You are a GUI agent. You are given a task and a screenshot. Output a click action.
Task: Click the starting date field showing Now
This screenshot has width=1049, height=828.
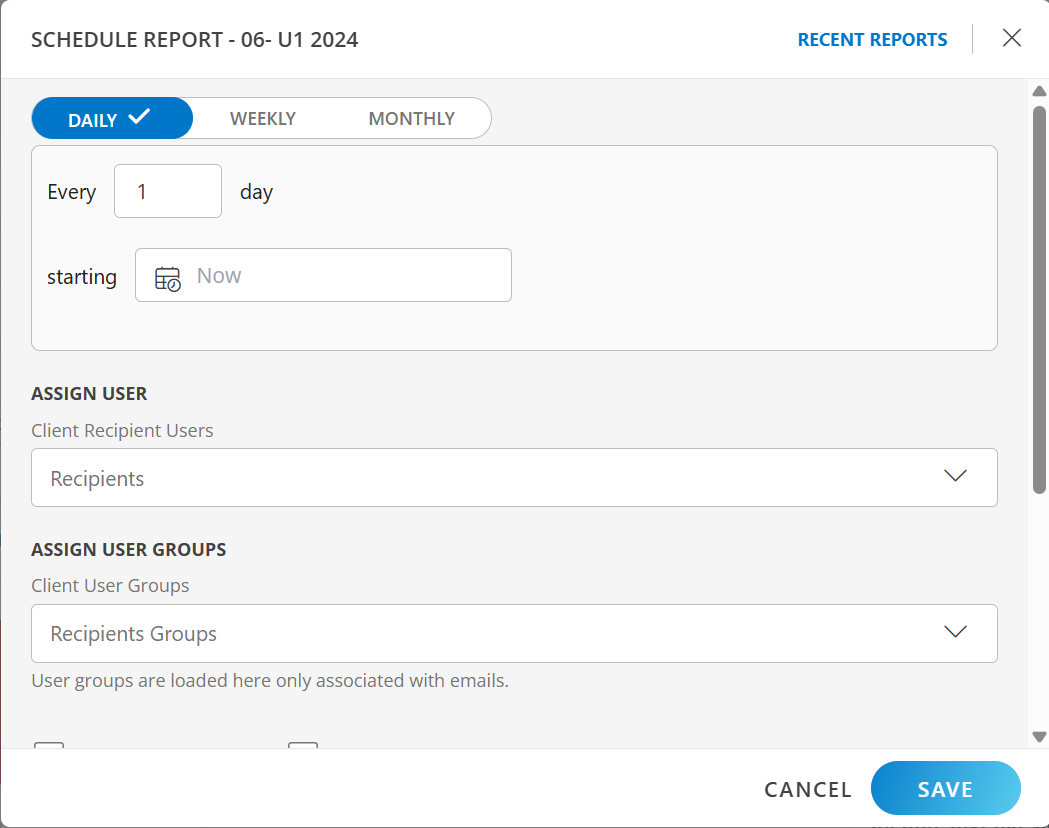[340, 275]
